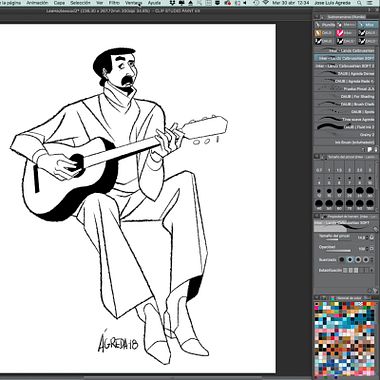Choose the DAUB | Spots brush
The height and width of the screenshot is (380, 380).
(345, 112)
